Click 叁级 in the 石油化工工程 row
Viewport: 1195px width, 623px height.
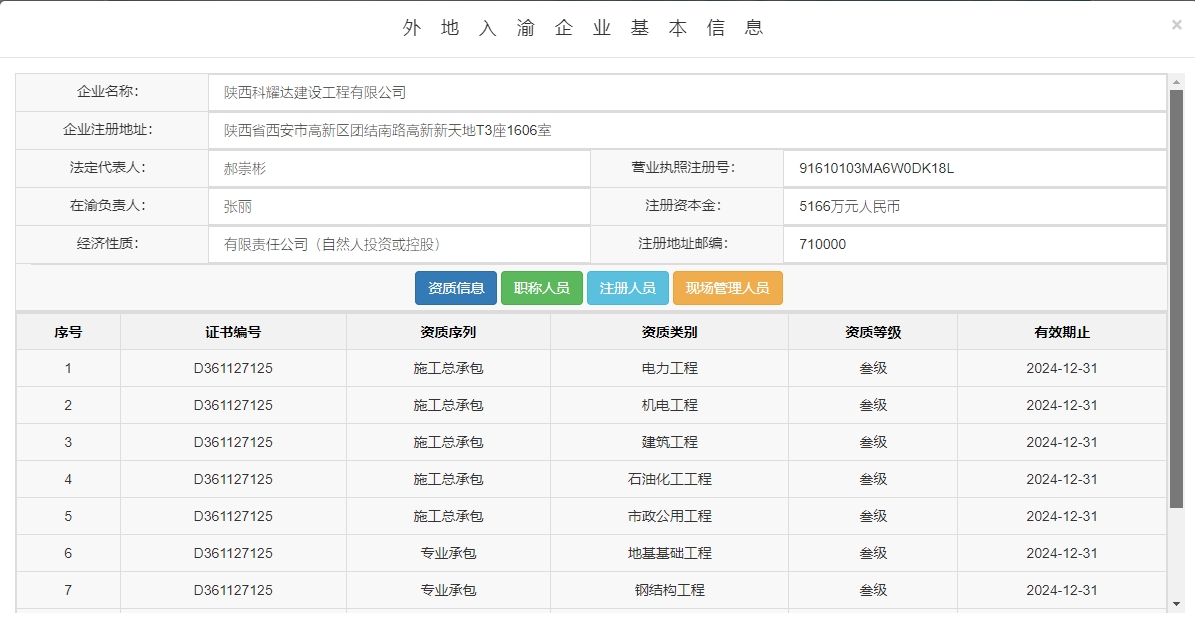873,479
